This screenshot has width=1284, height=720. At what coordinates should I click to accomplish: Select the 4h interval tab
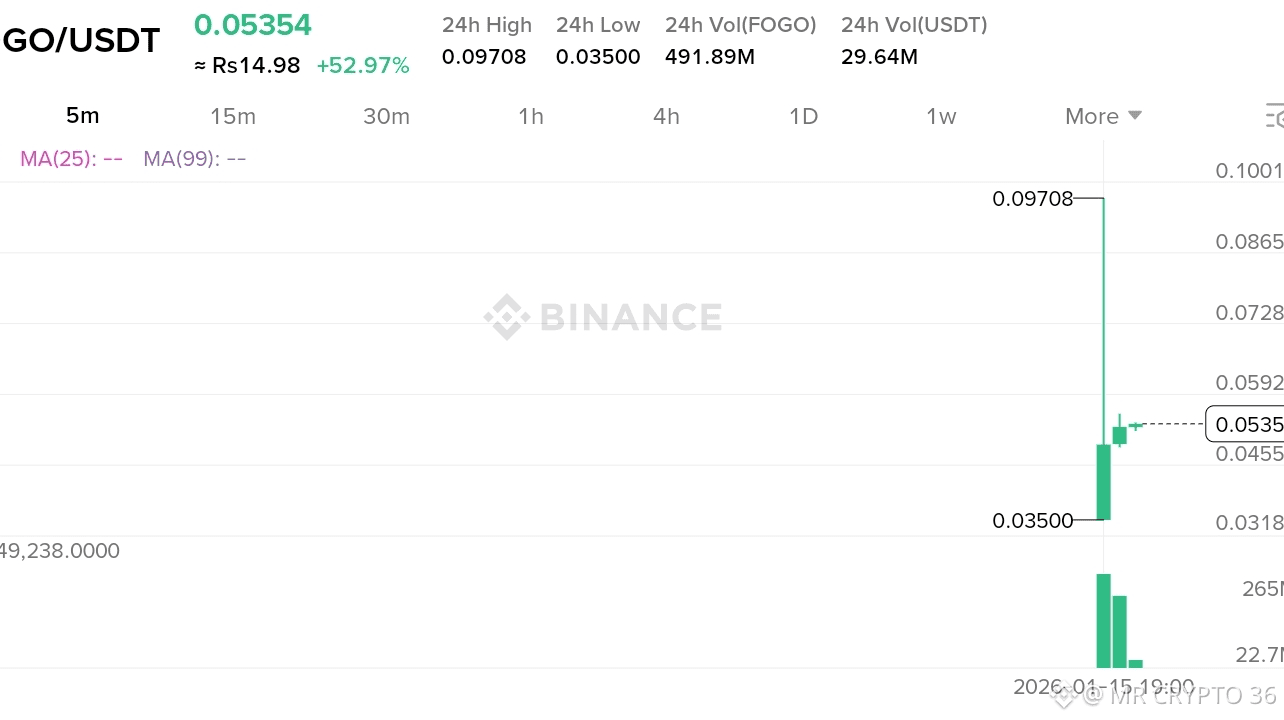coord(666,116)
